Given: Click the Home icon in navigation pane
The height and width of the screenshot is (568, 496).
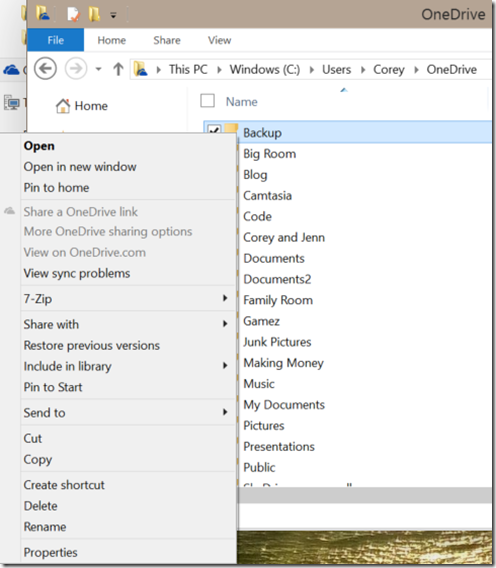Looking at the screenshot, I should pyautogui.click(x=63, y=106).
